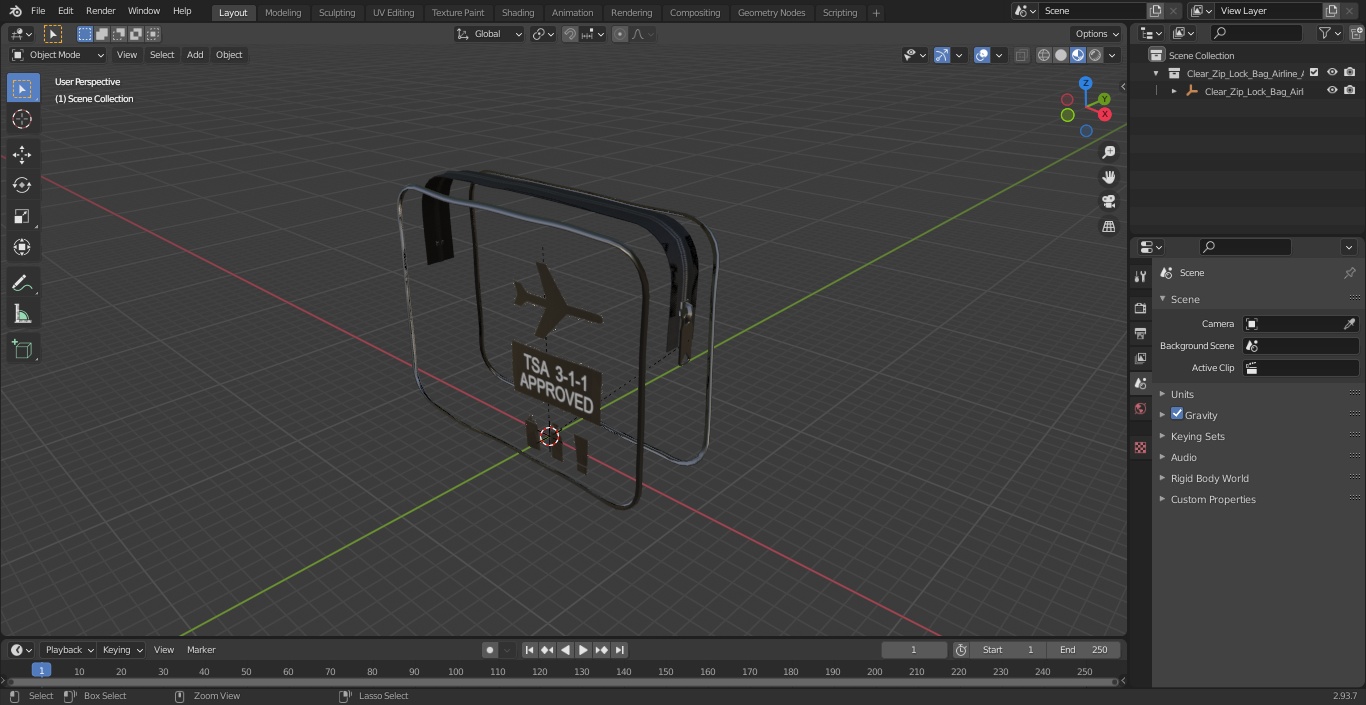Open the View Layer properties tab
This screenshot has width=1366, height=705.
(x=1140, y=358)
